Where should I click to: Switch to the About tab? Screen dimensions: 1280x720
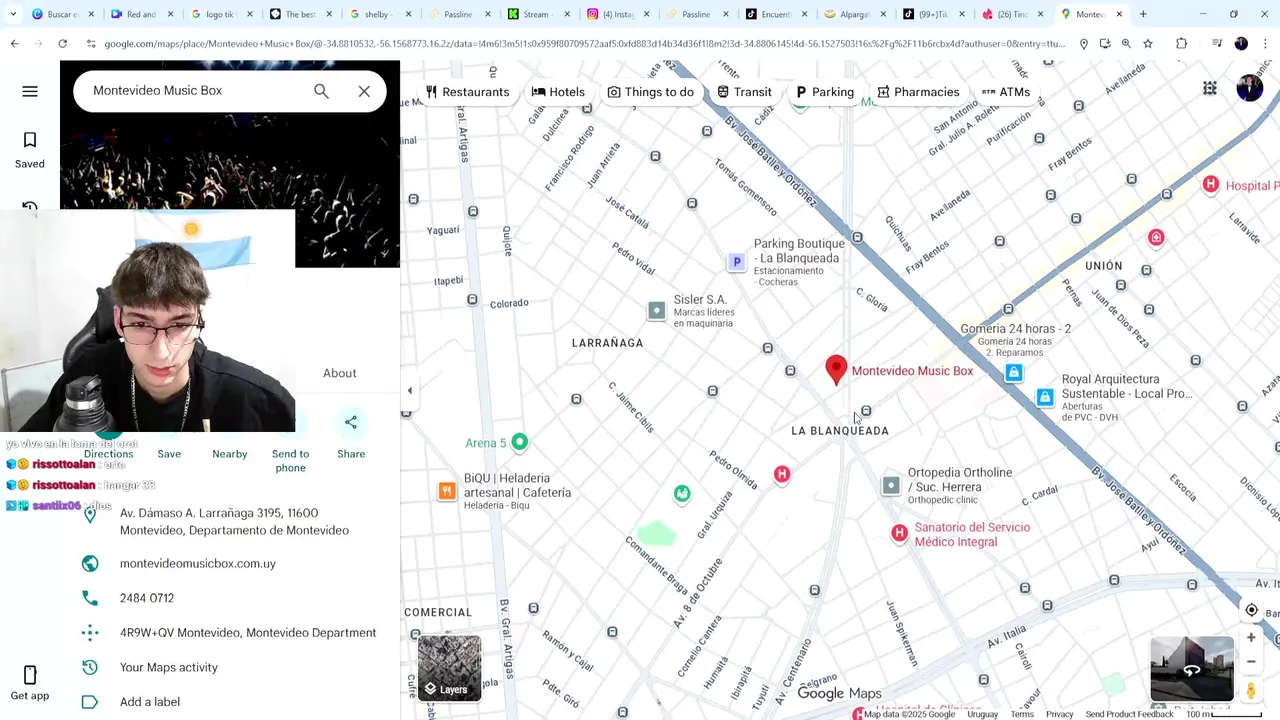tap(339, 373)
